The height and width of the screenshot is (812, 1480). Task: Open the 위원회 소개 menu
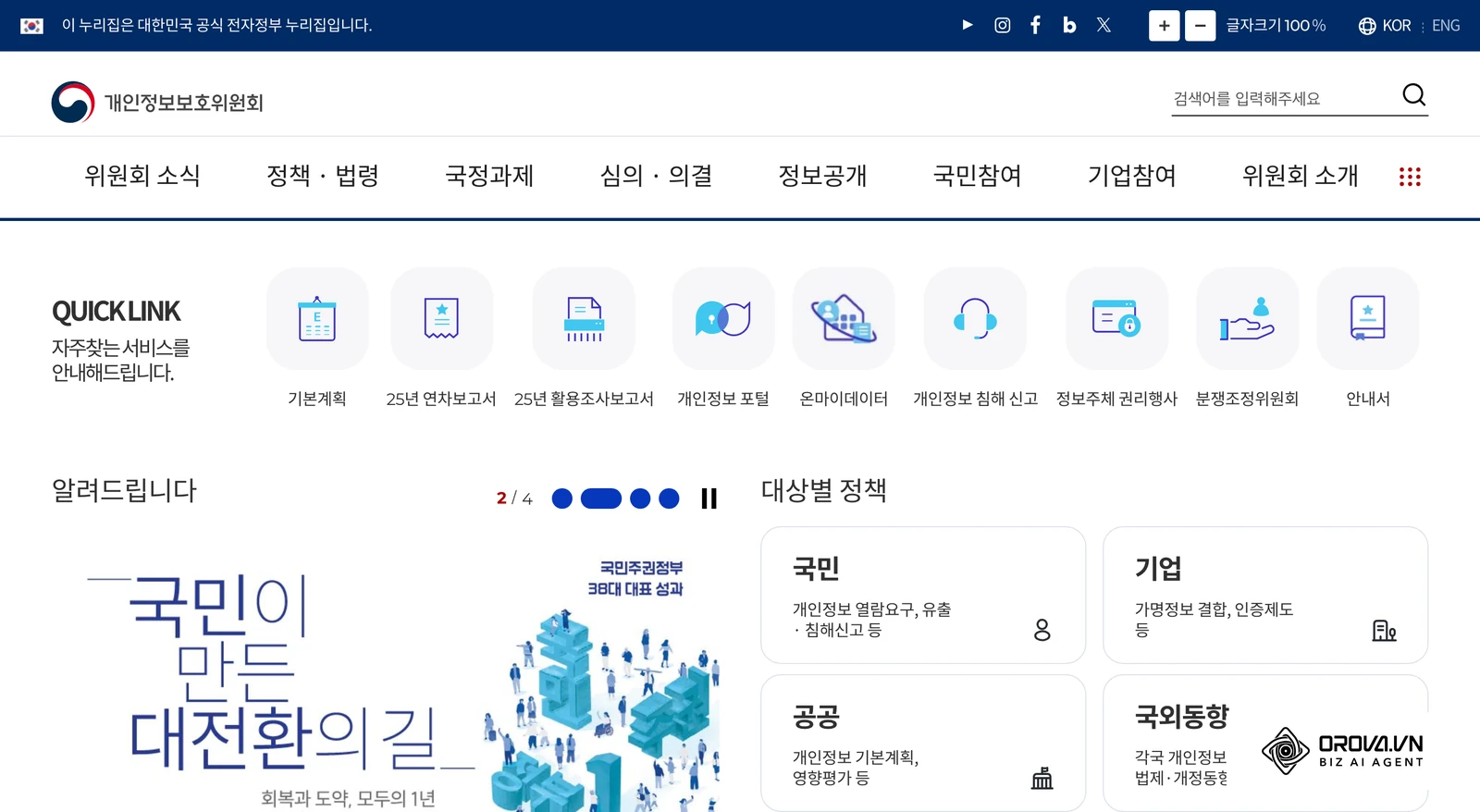click(x=1300, y=176)
